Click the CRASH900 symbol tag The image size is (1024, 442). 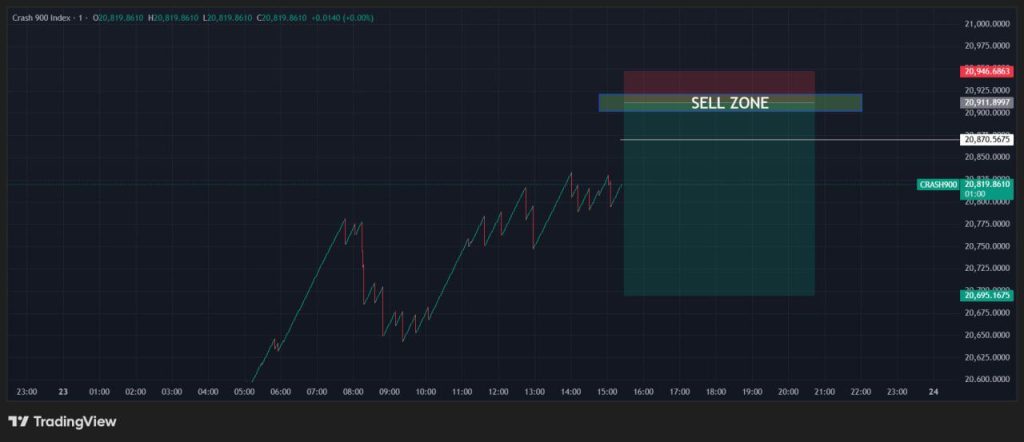[938, 185]
